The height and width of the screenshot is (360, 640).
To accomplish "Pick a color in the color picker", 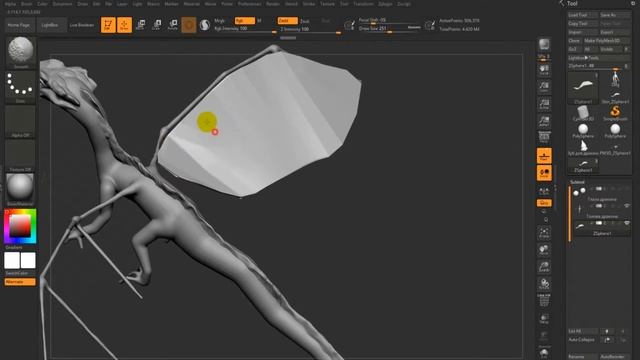I will click(x=20, y=226).
